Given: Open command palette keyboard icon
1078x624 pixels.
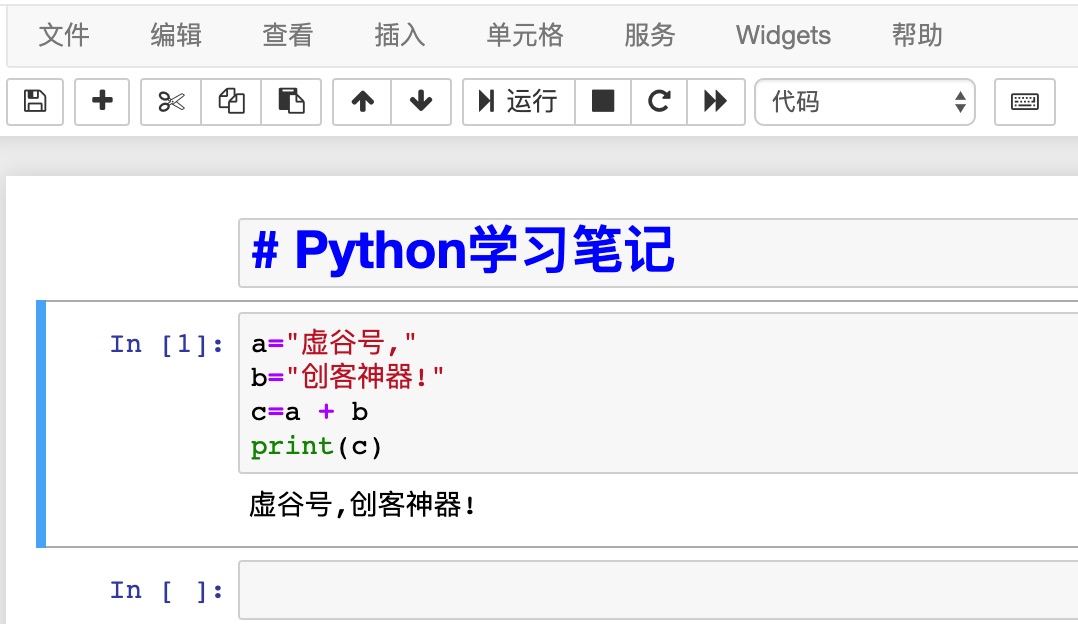Looking at the screenshot, I should 1024,102.
